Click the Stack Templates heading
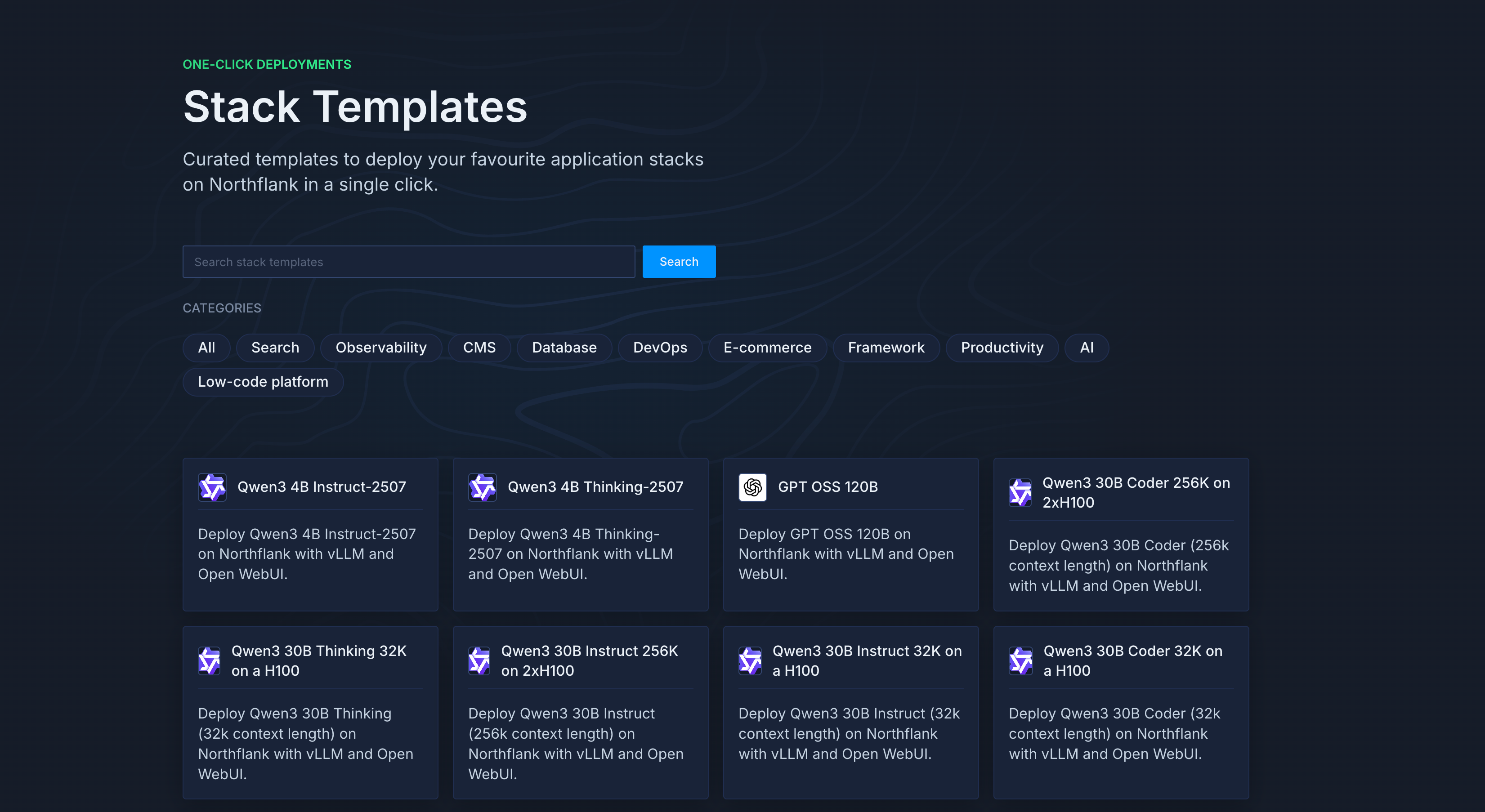 coord(355,107)
